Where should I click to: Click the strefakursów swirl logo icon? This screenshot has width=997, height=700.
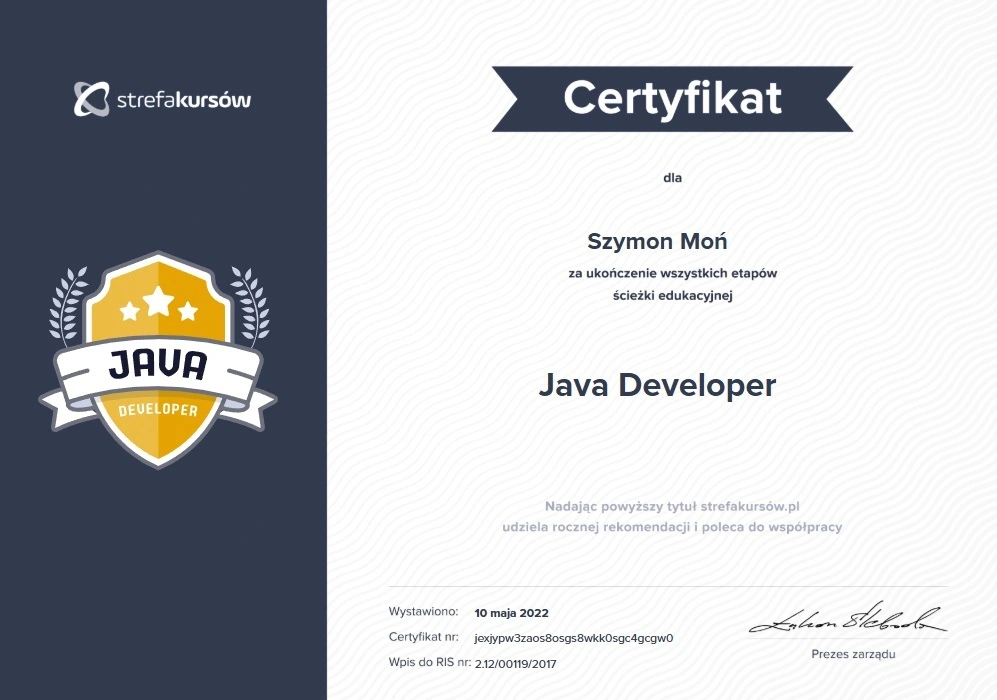click(91, 99)
